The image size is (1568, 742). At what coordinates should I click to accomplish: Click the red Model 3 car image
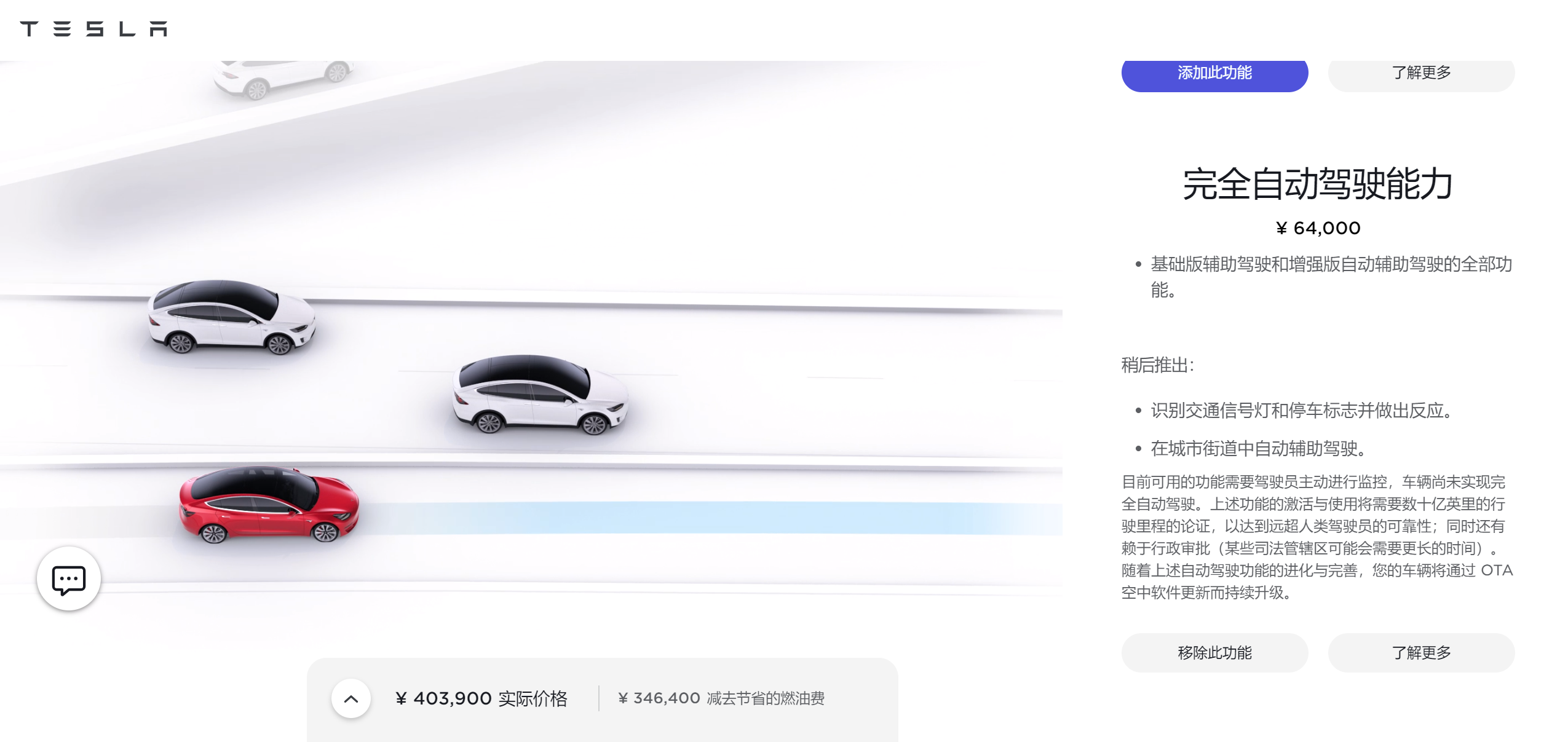269,505
